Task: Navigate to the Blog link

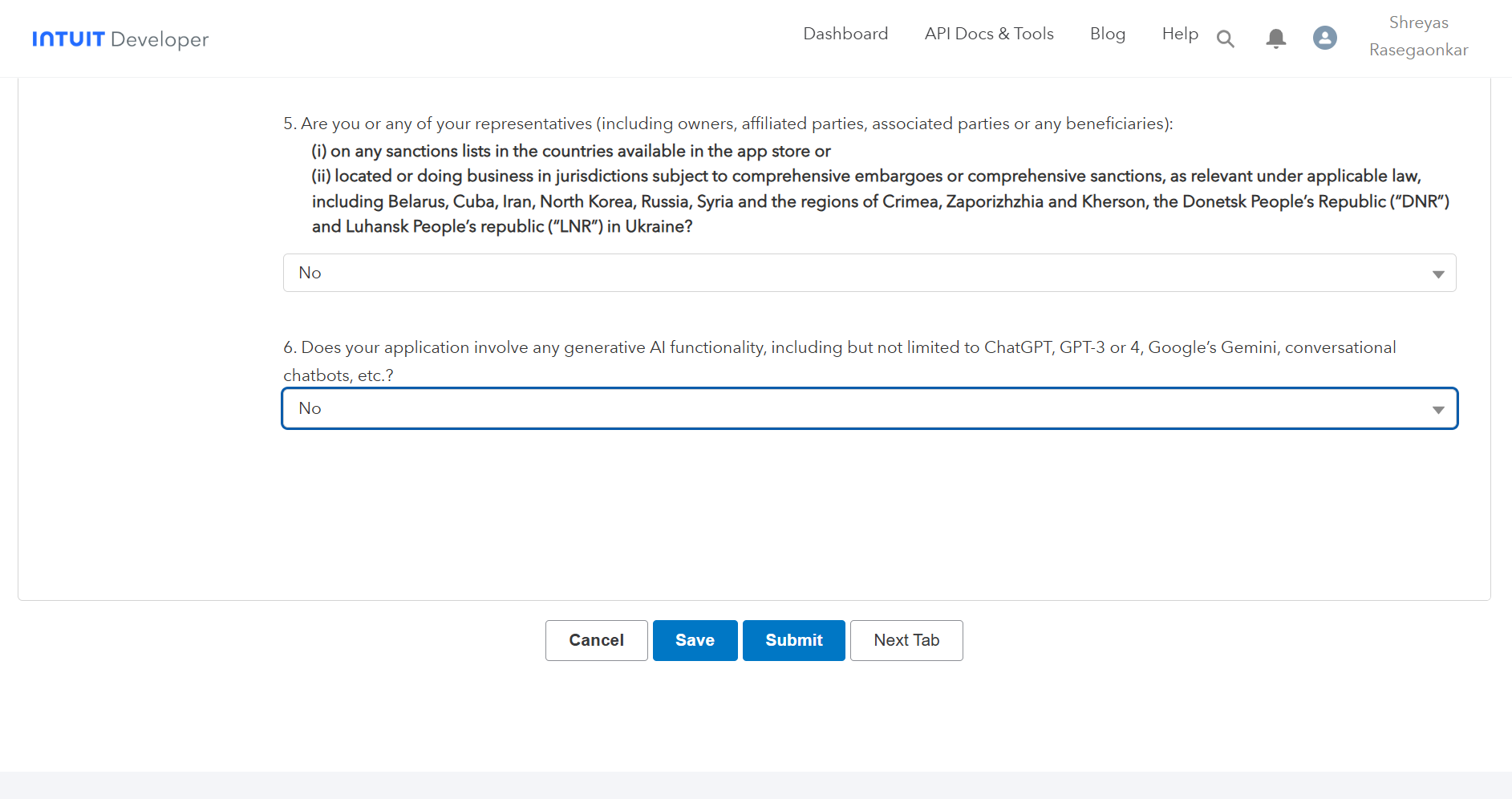Action: [x=1107, y=34]
